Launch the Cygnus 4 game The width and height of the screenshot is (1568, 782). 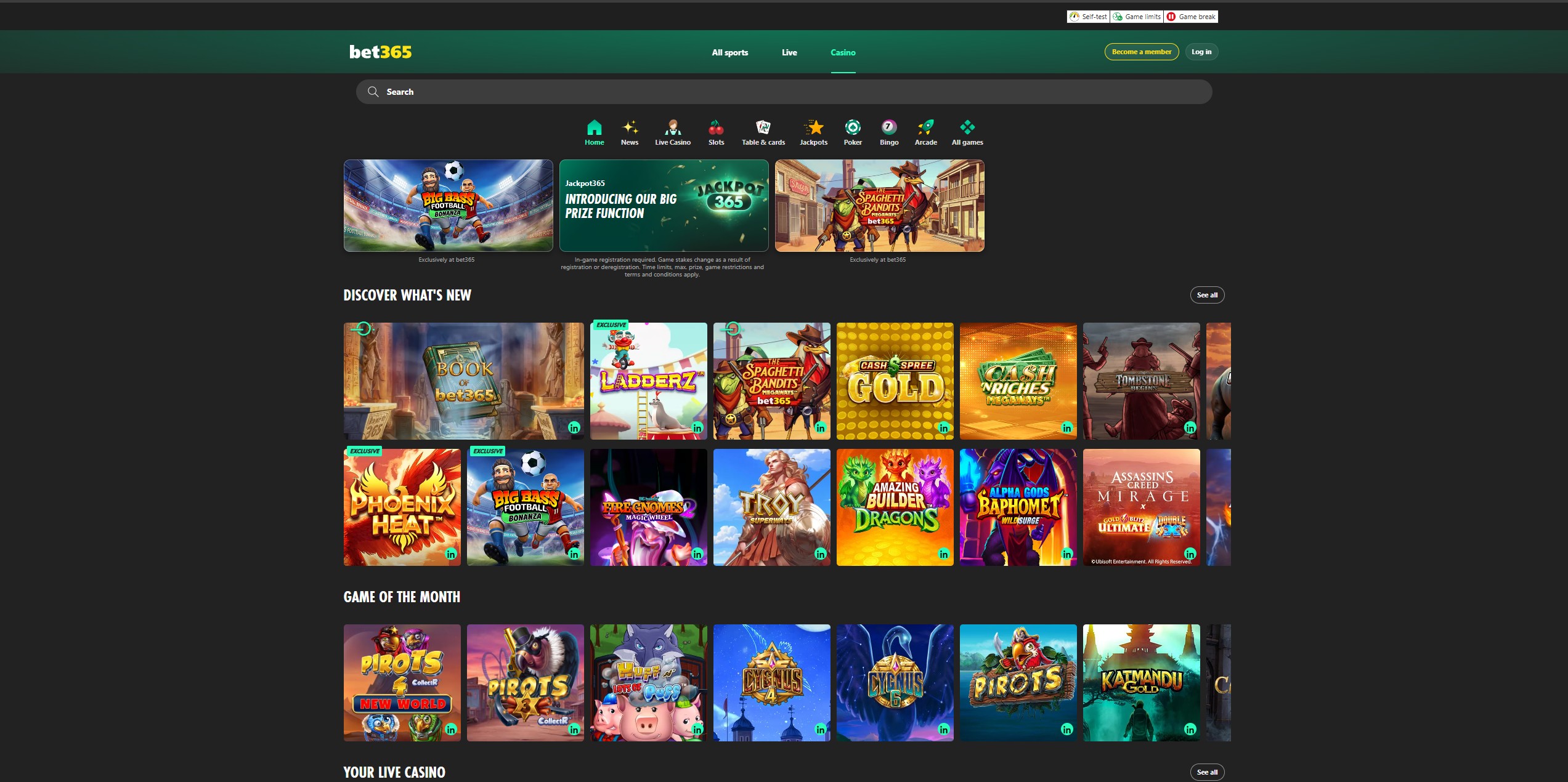click(771, 683)
